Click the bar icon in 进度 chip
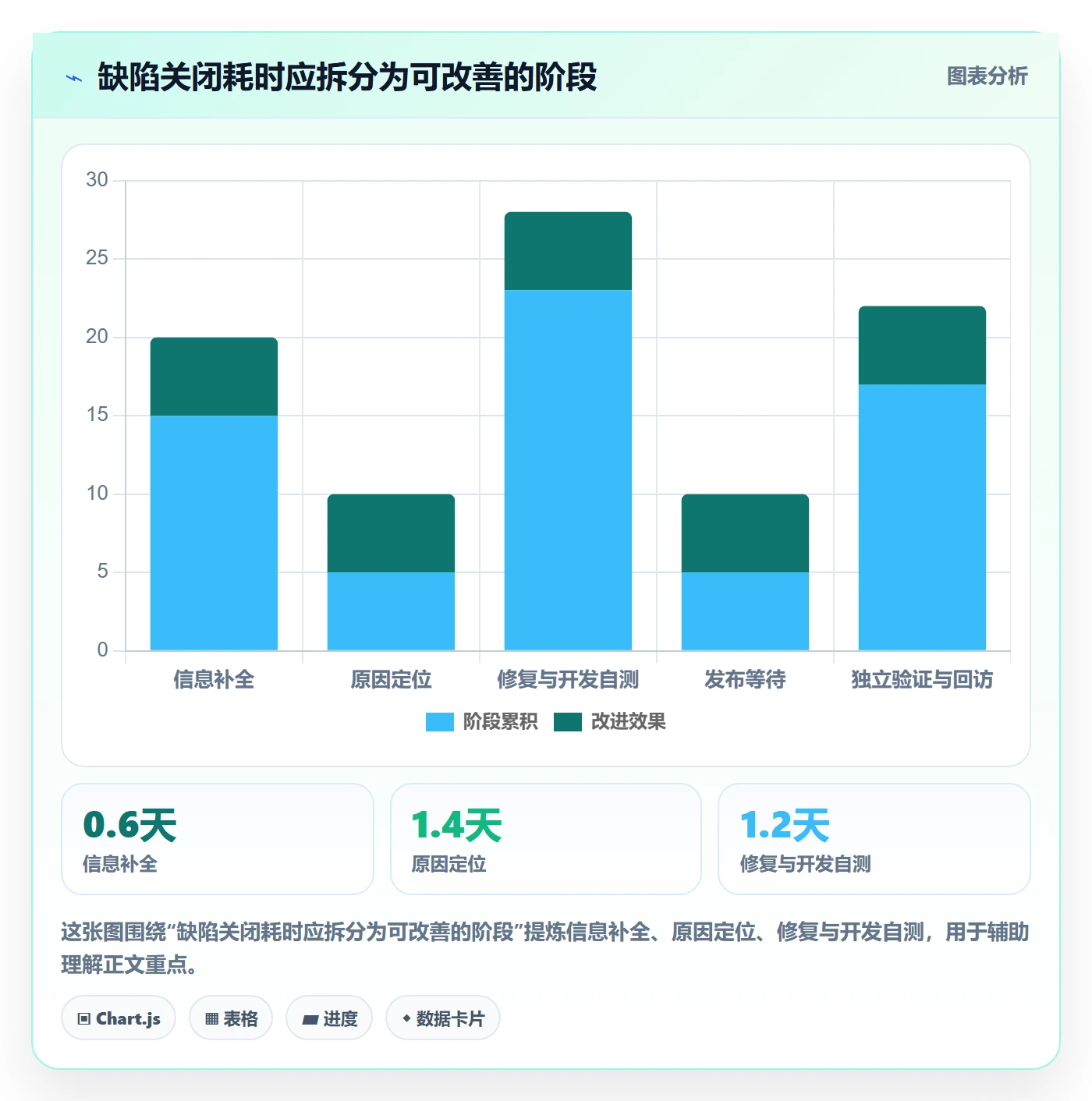The height and width of the screenshot is (1101, 1092). (310, 1019)
